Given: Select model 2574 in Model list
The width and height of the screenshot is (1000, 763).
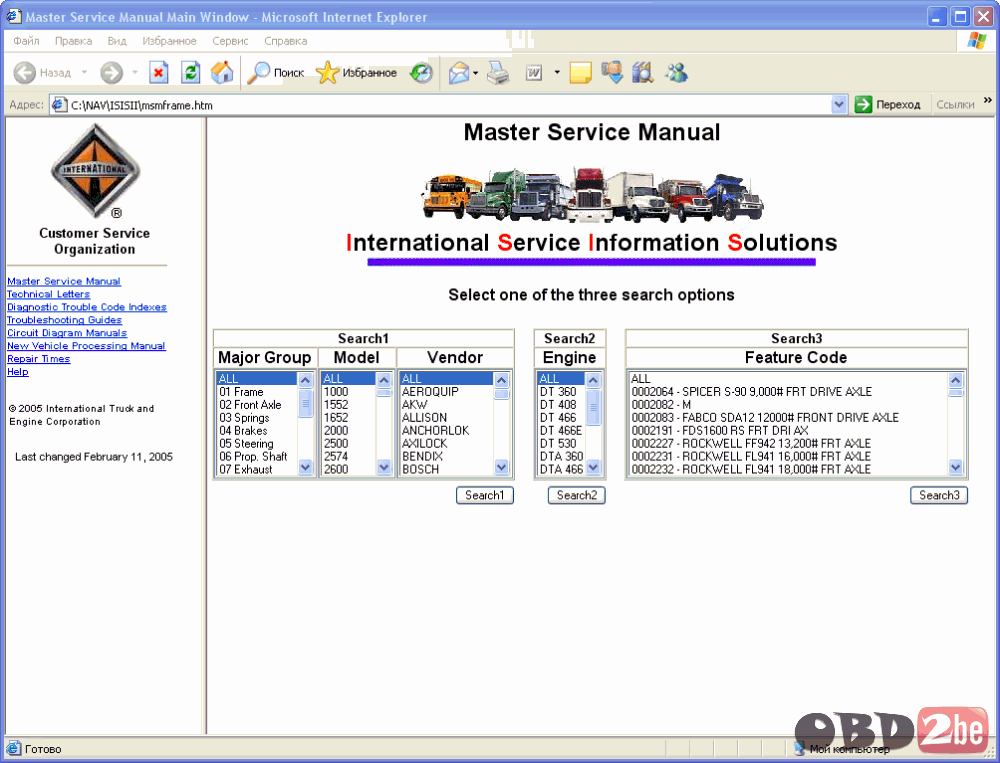Looking at the screenshot, I should (349, 456).
